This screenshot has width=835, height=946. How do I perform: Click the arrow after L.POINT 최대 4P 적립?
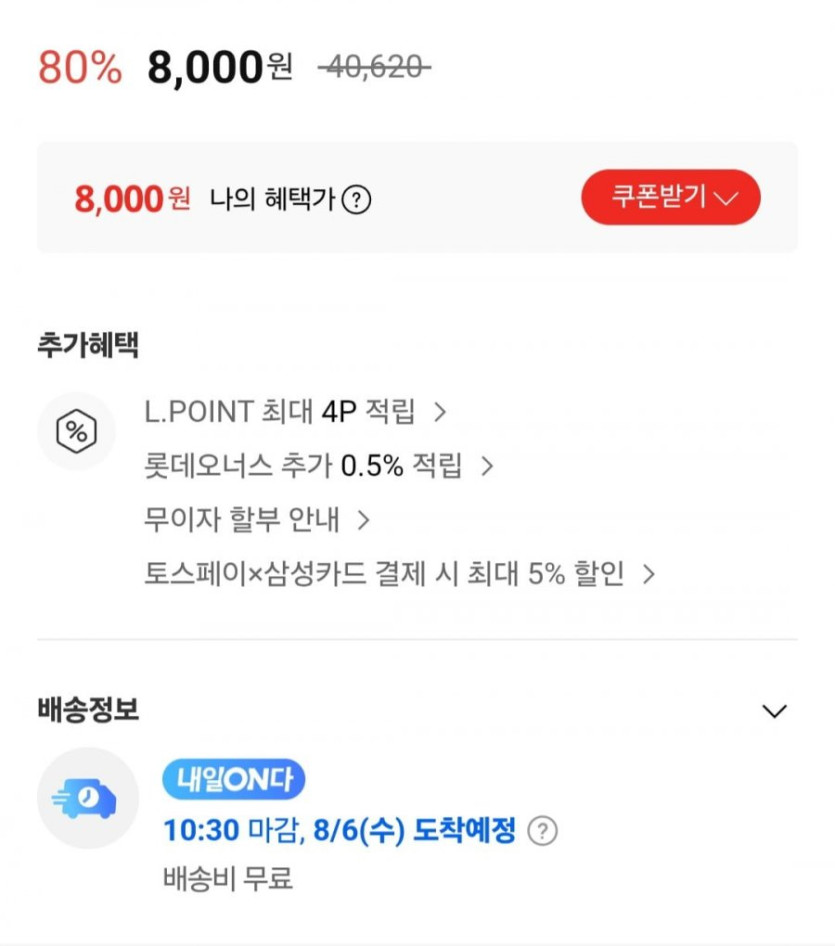point(438,411)
